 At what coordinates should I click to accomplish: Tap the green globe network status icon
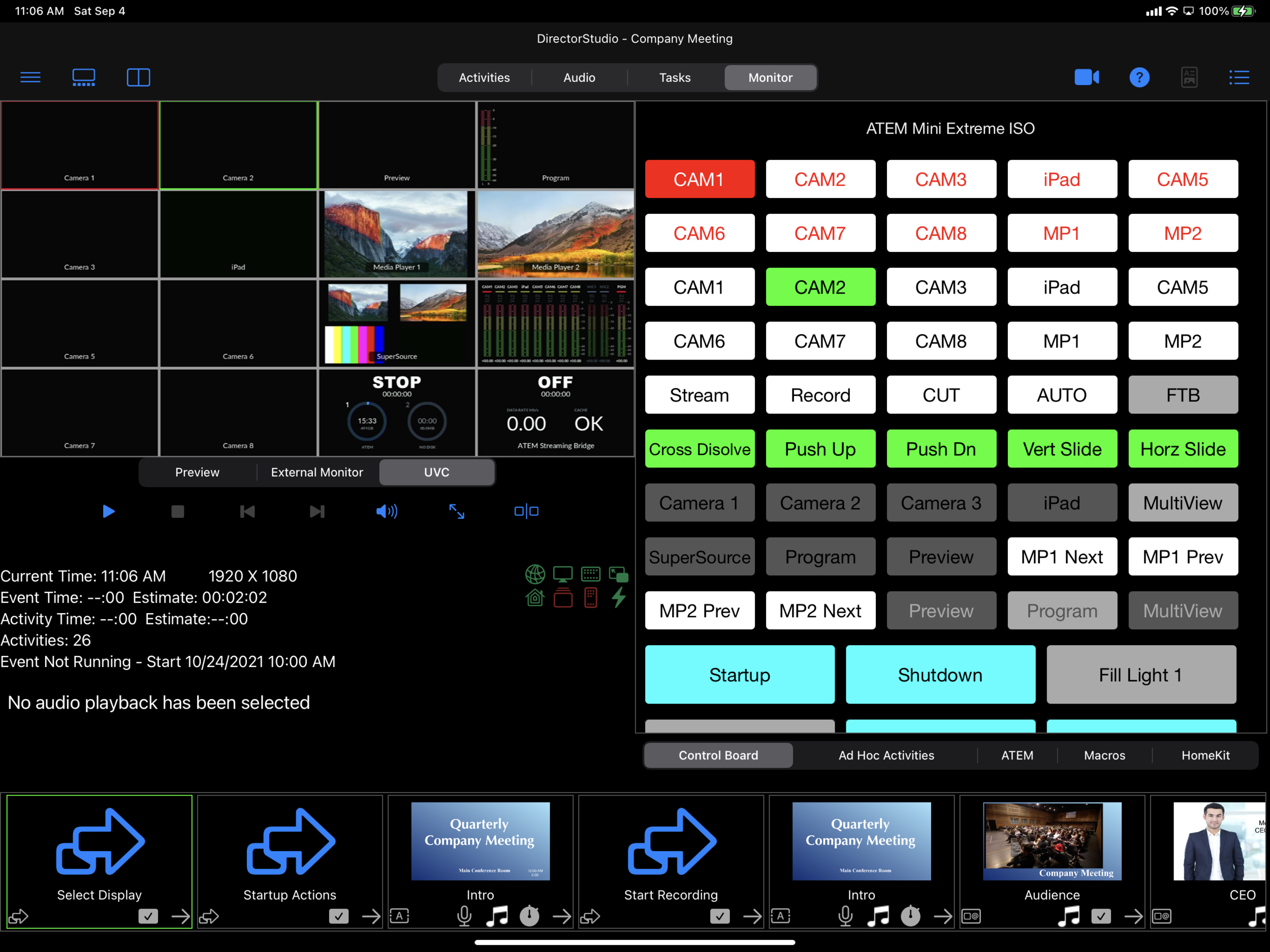[535, 574]
